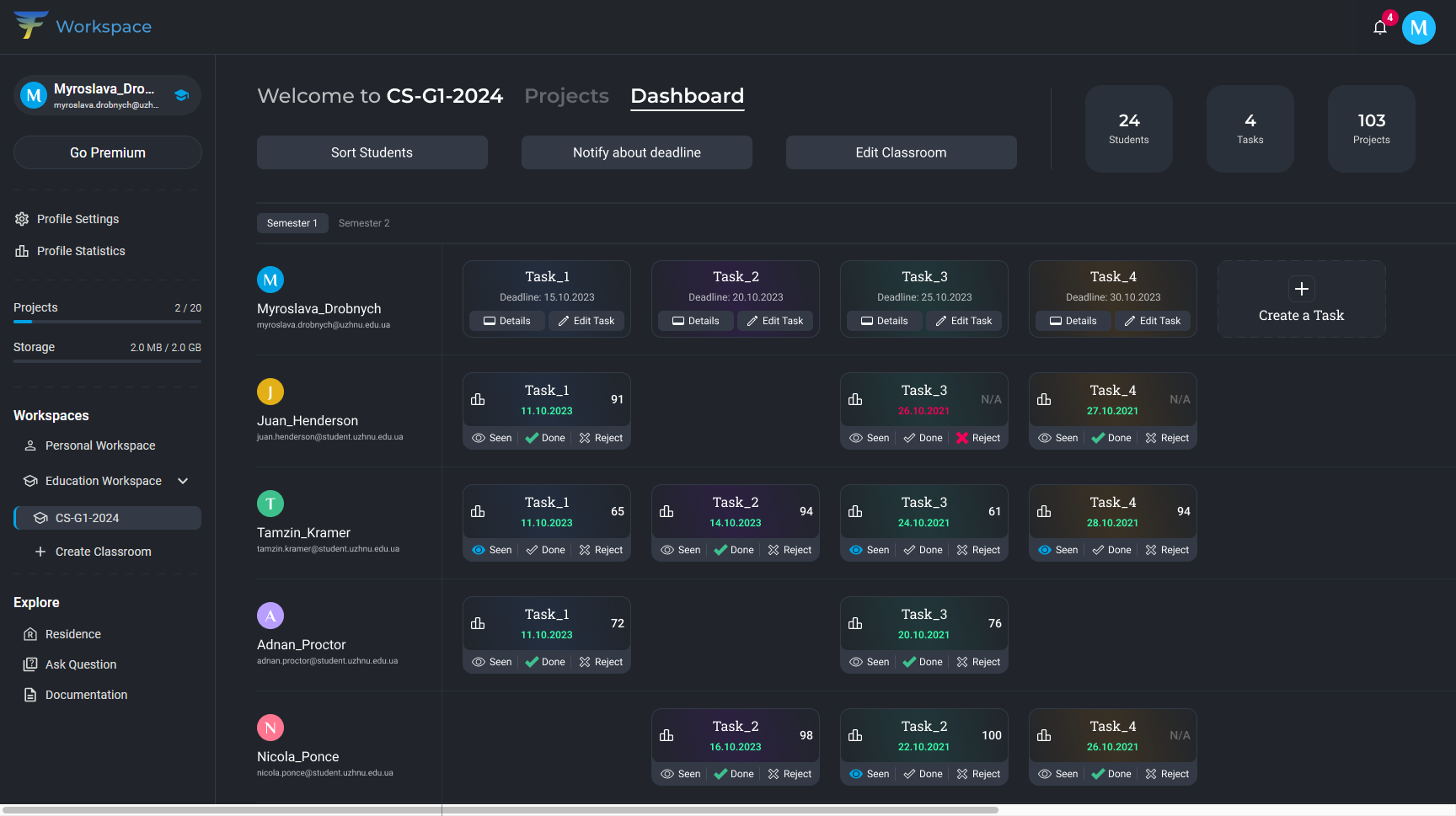Expand the Education Workspace chevron
1456x816 pixels.
183,481
